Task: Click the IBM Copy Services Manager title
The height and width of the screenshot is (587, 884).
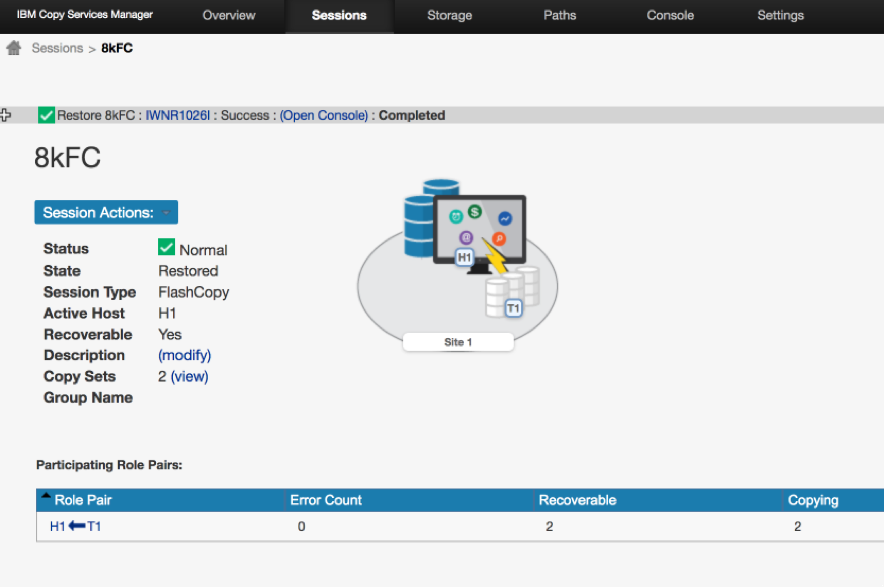Action: 85,15
